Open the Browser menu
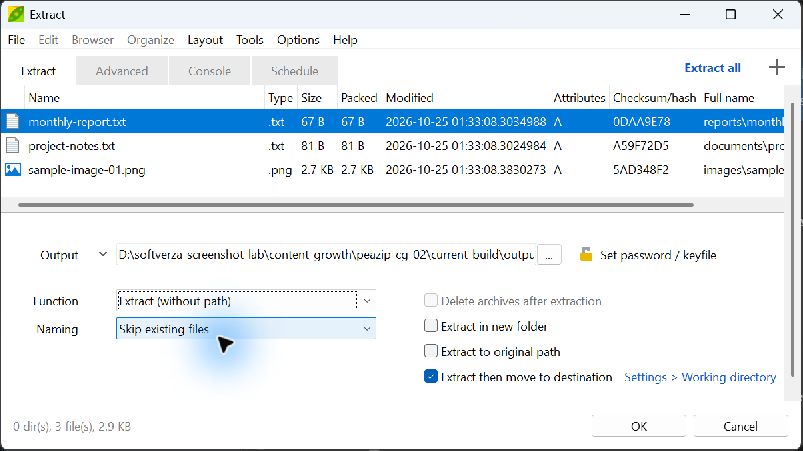 pyautogui.click(x=93, y=39)
